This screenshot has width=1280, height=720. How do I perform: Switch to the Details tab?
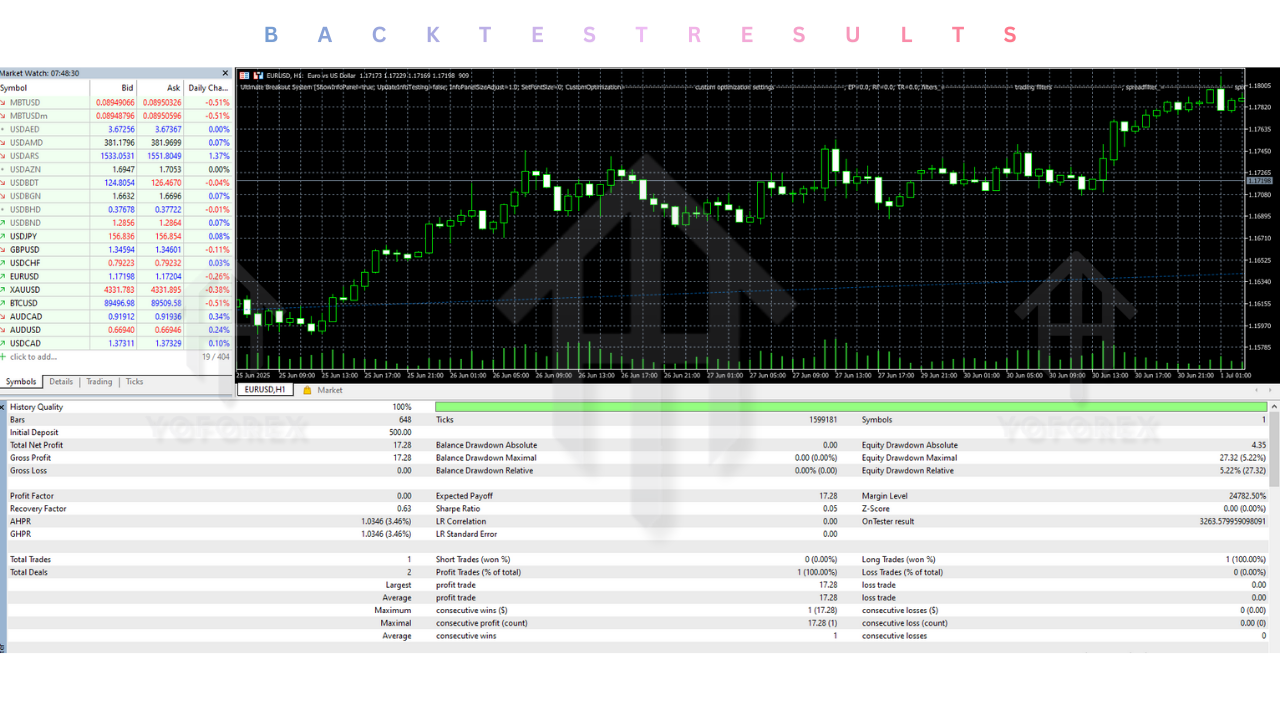tap(61, 382)
